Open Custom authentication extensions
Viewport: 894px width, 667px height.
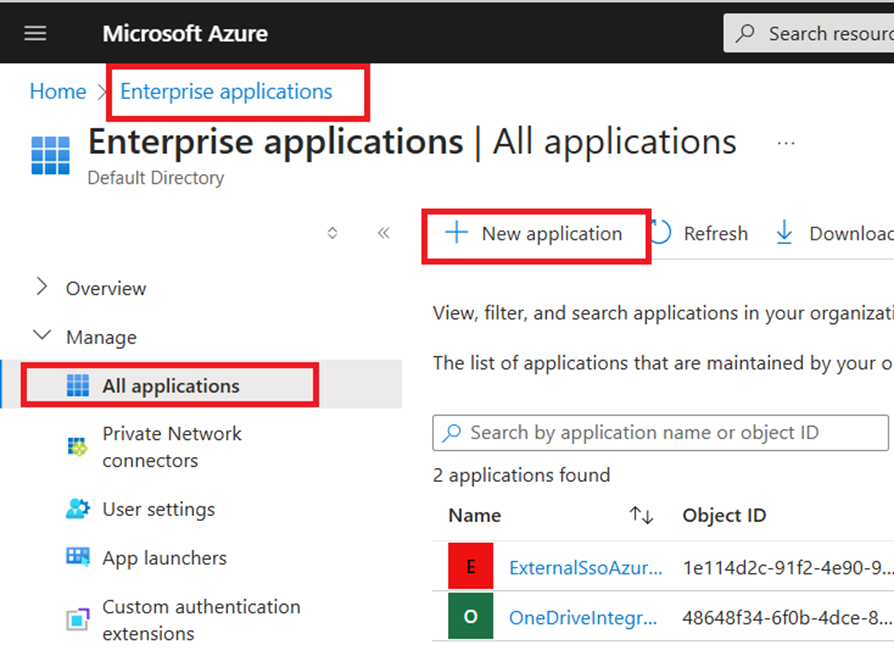pos(201,620)
